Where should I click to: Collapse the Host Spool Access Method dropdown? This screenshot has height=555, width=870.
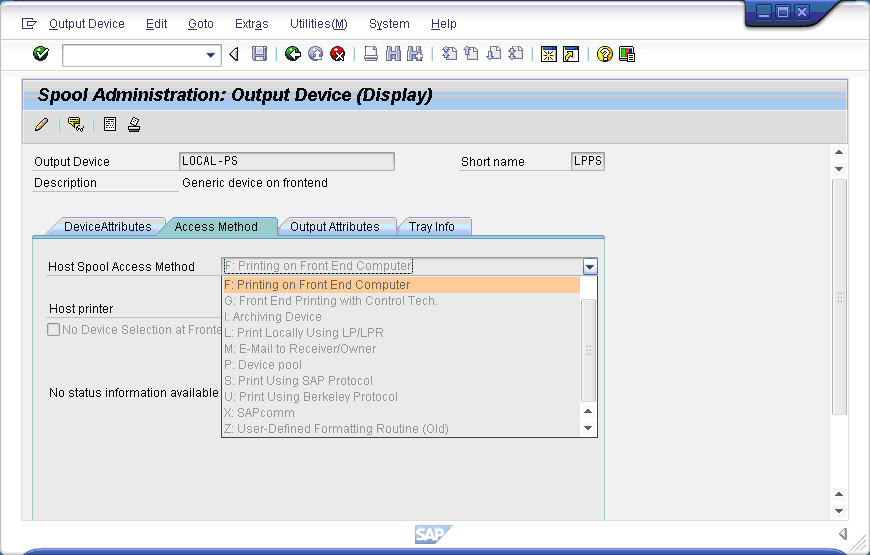pyautogui.click(x=589, y=267)
